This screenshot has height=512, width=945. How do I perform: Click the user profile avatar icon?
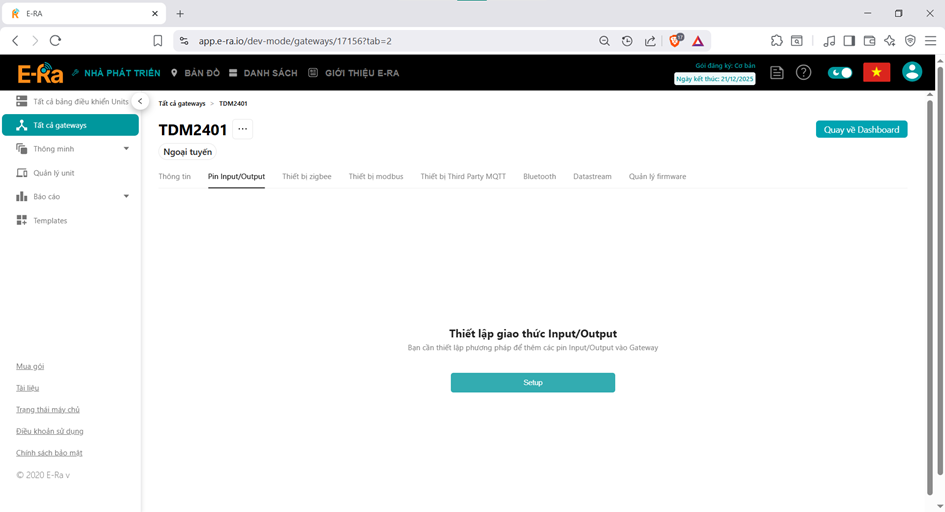pyautogui.click(x=911, y=72)
